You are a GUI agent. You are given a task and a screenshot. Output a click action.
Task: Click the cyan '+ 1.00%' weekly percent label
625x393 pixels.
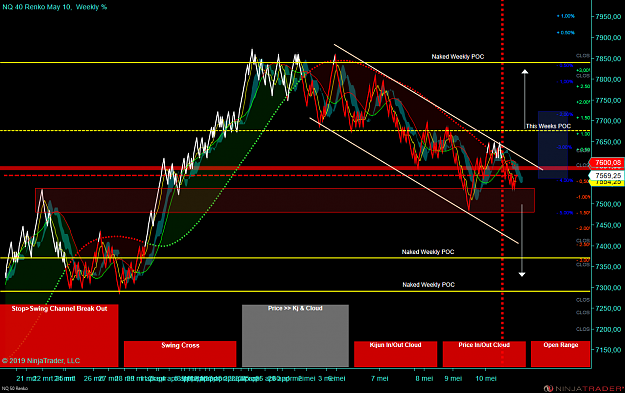(566, 16)
